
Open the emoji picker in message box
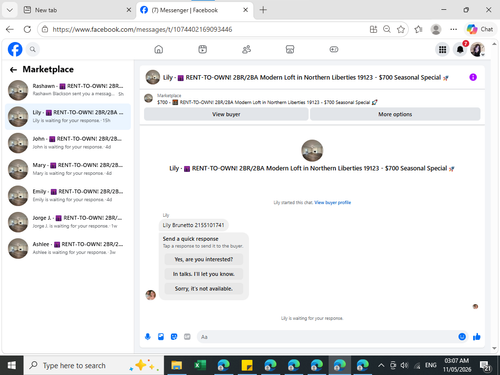(x=462, y=337)
